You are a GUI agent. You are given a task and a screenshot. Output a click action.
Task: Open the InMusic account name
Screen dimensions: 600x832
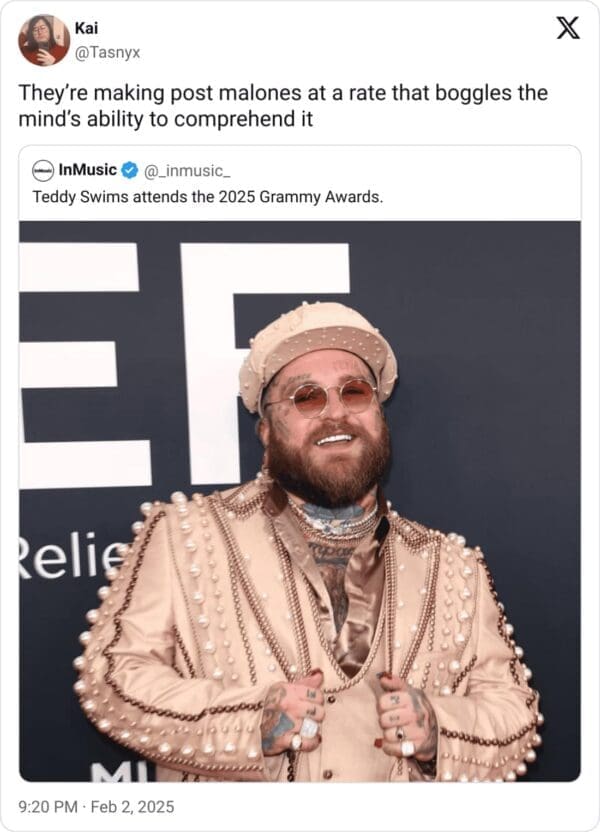click(88, 170)
